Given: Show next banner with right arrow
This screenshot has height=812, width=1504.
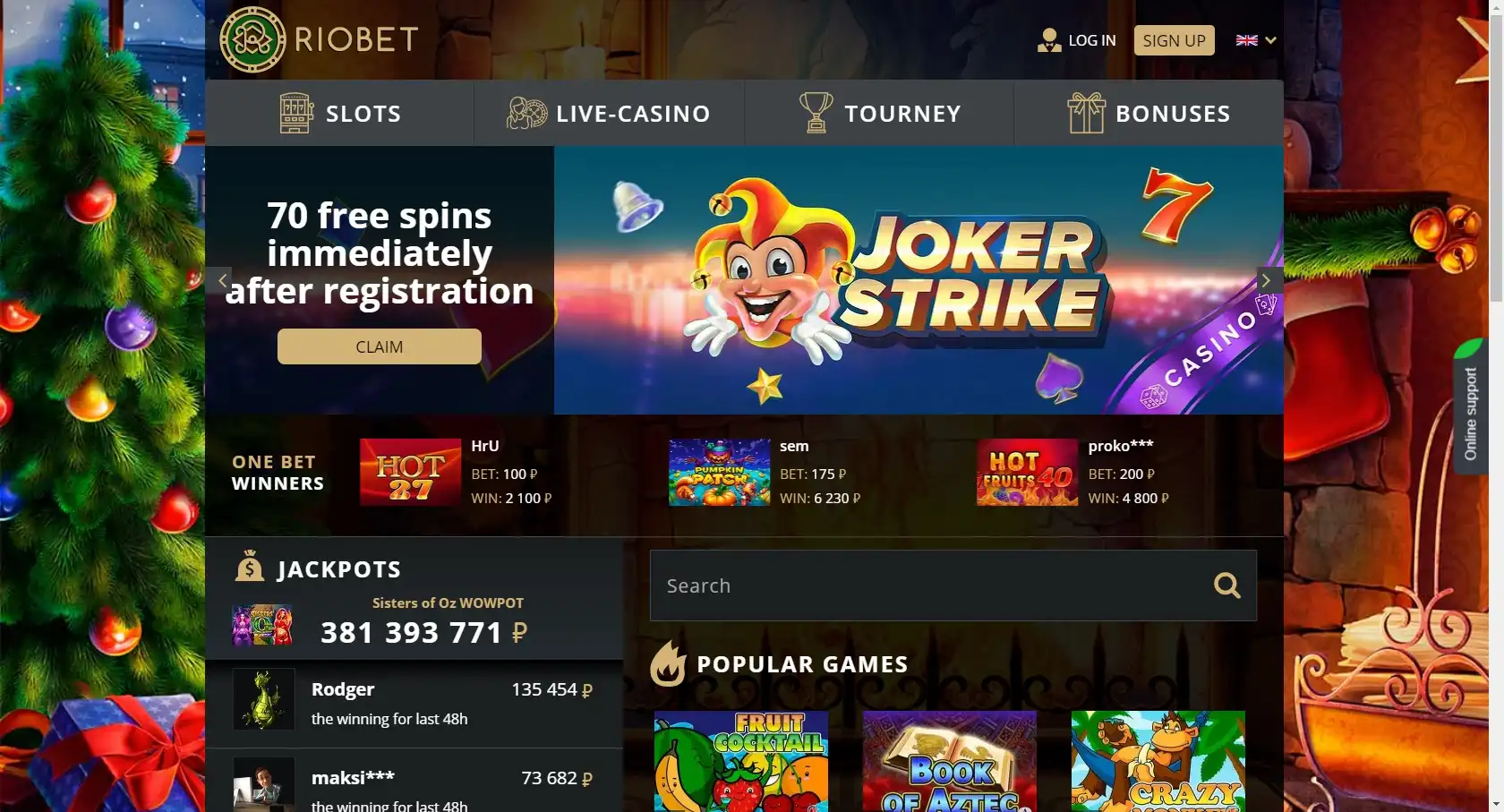Looking at the screenshot, I should 1267,280.
